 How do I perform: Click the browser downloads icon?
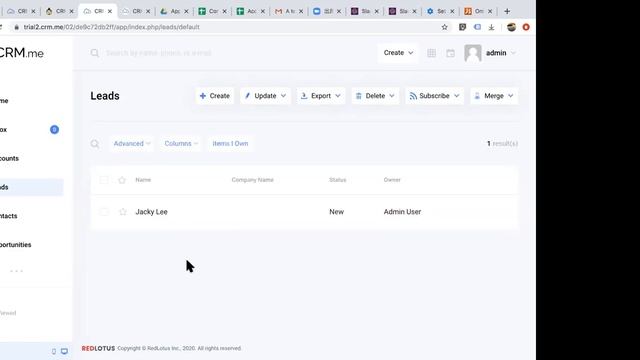(x=491, y=27)
